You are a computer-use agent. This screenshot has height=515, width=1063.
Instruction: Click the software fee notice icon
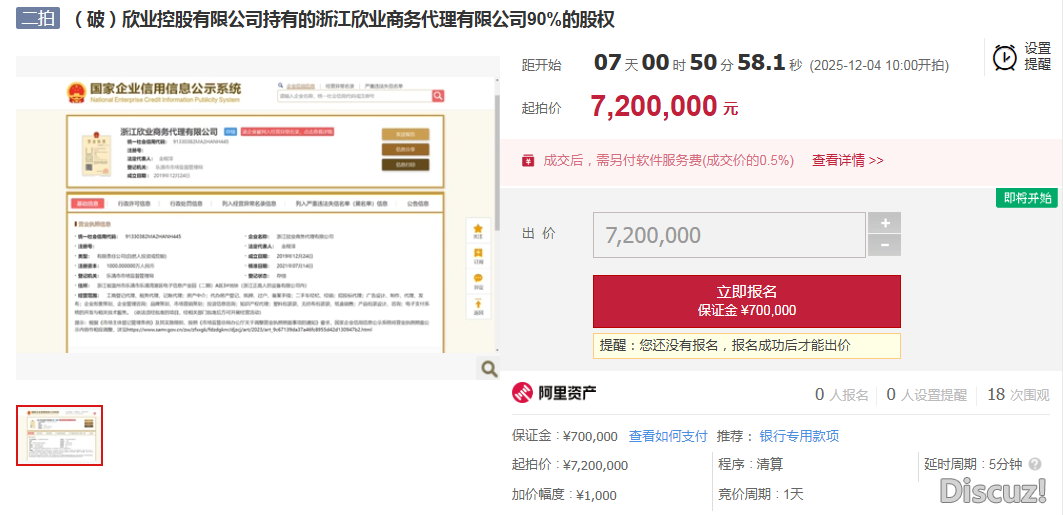[528, 160]
